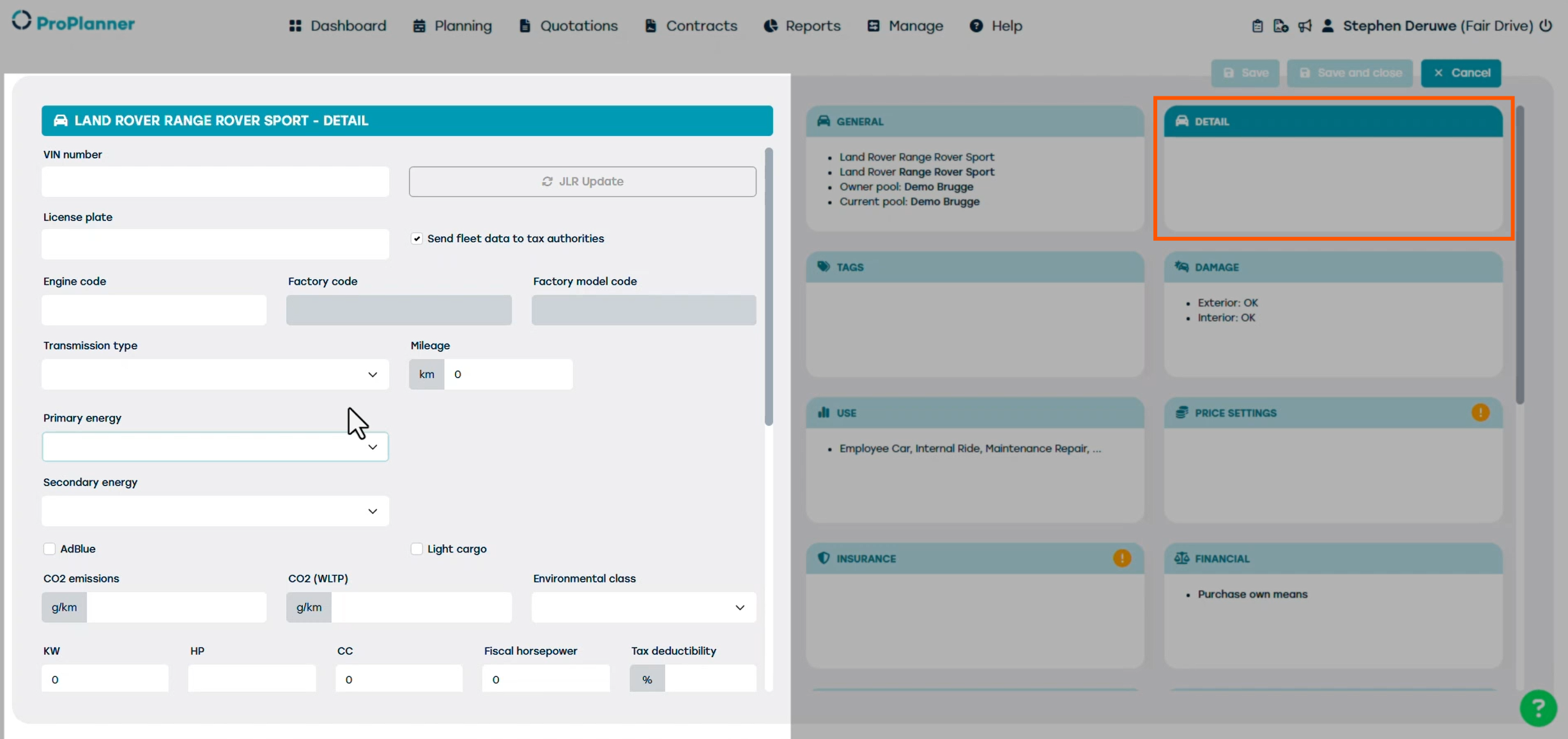Click the Cancel button

1461,73
